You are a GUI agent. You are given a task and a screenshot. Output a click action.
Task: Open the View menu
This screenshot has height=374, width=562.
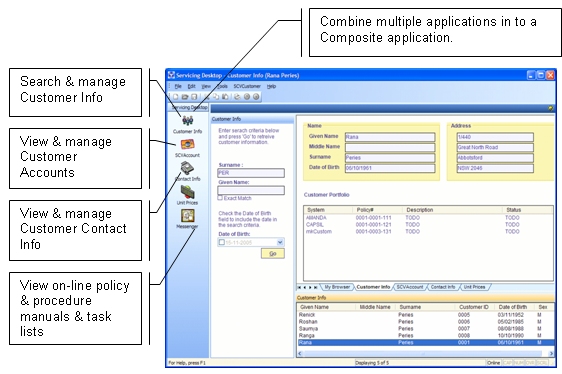tap(206, 86)
